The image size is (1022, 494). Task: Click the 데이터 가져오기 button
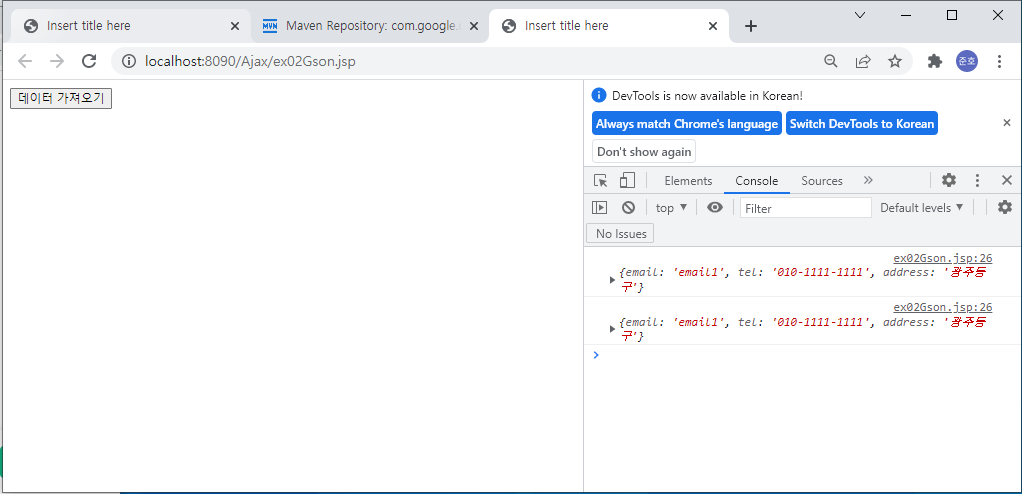pos(61,98)
